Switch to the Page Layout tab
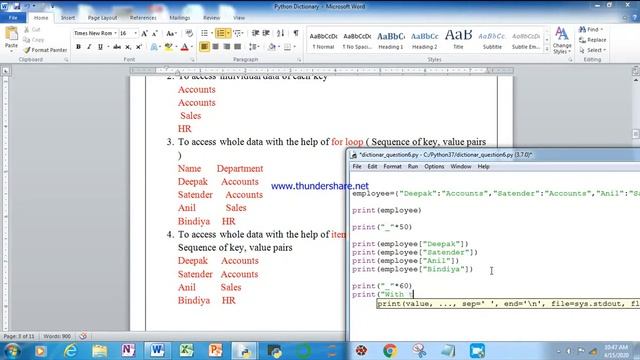 [x=102, y=18]
